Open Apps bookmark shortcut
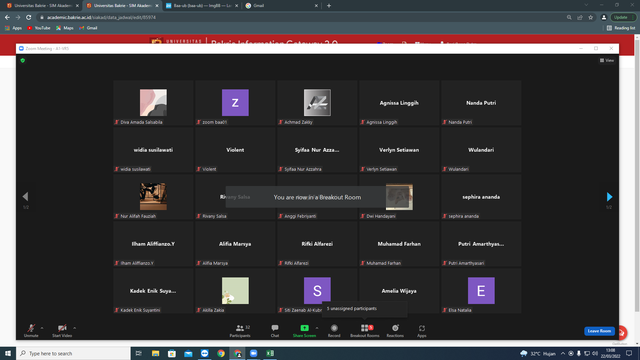 (x=13, y=28)
